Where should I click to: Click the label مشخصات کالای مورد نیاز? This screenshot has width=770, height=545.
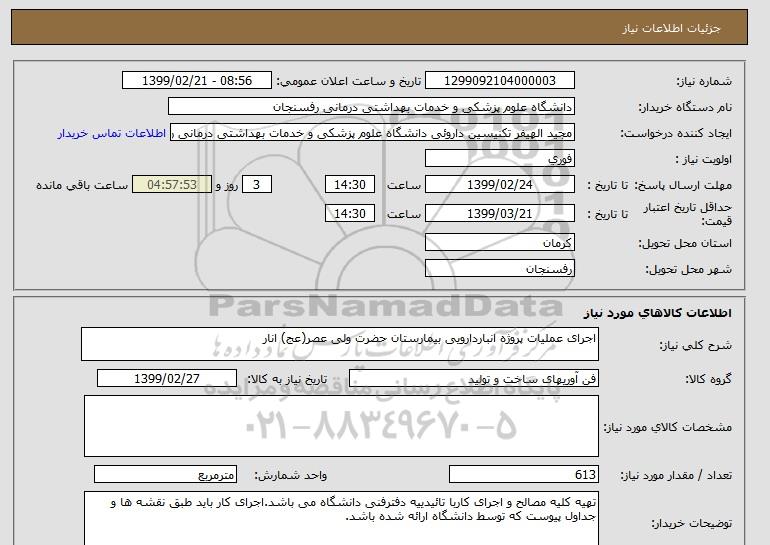(667, 427)
